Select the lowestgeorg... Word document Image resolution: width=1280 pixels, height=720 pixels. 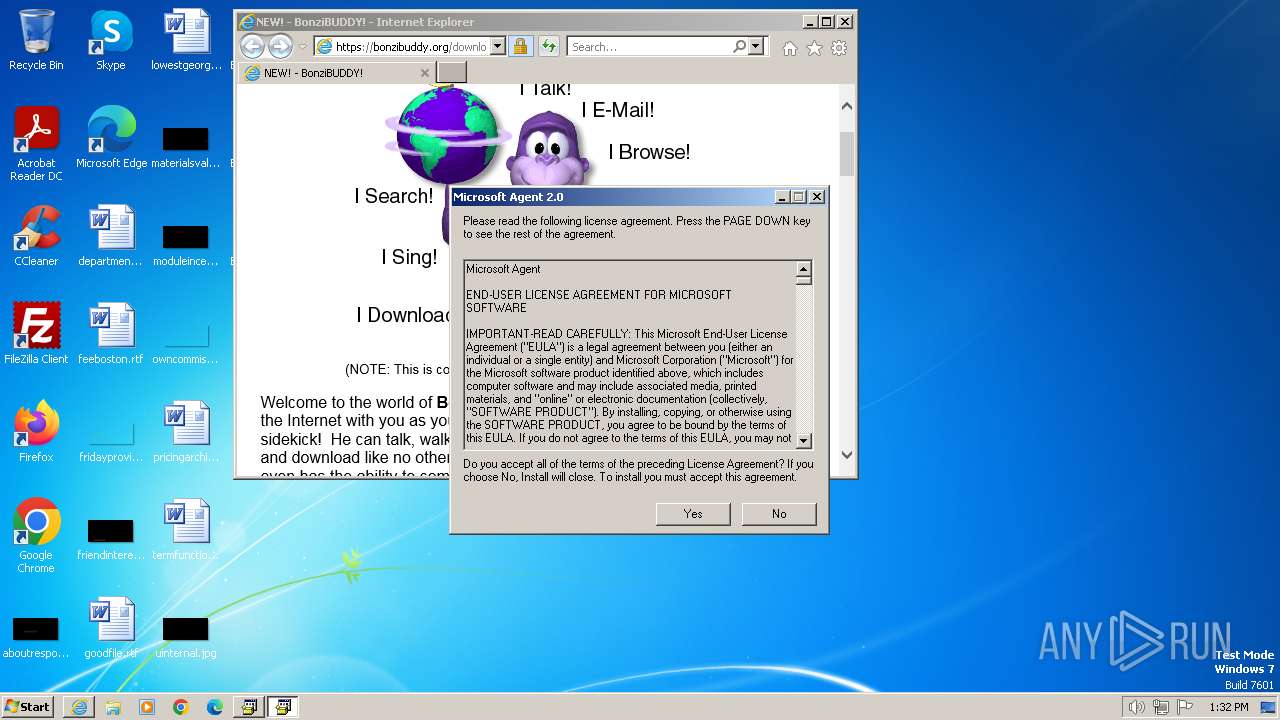tap(187, 40)
